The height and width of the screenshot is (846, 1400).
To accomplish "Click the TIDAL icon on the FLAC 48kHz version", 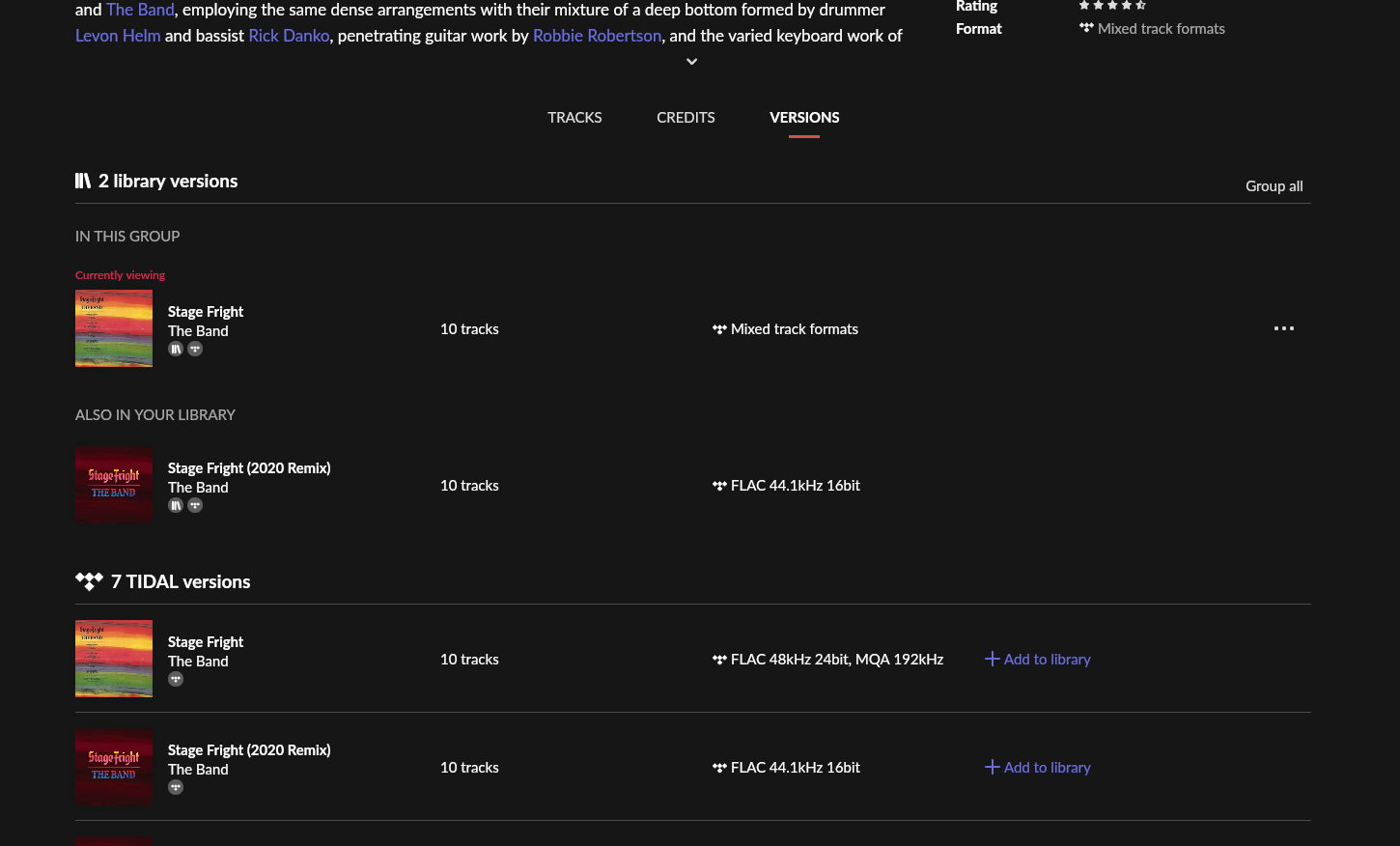I will pos(720,659).
